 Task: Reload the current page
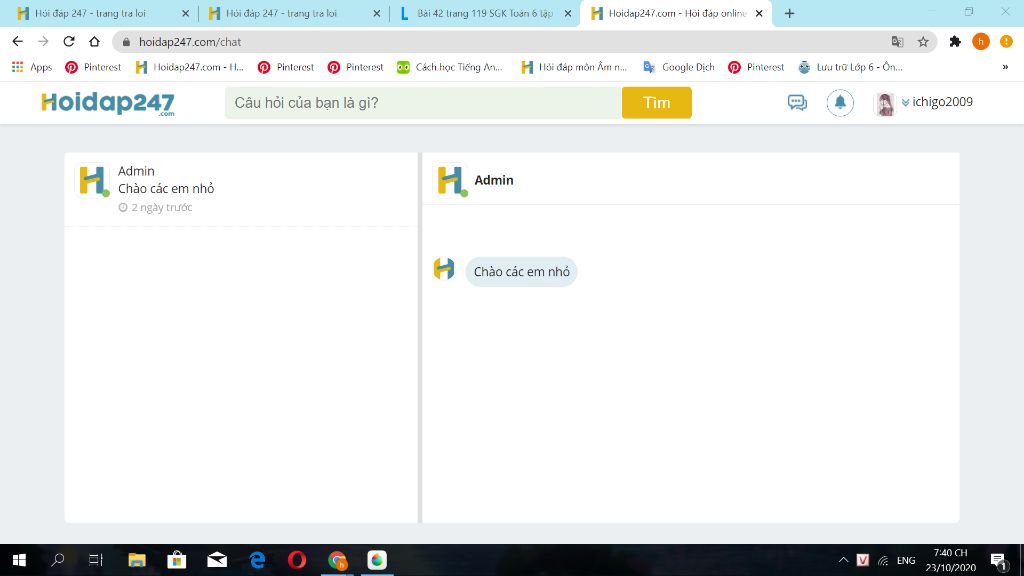click(x=69, y=42)
